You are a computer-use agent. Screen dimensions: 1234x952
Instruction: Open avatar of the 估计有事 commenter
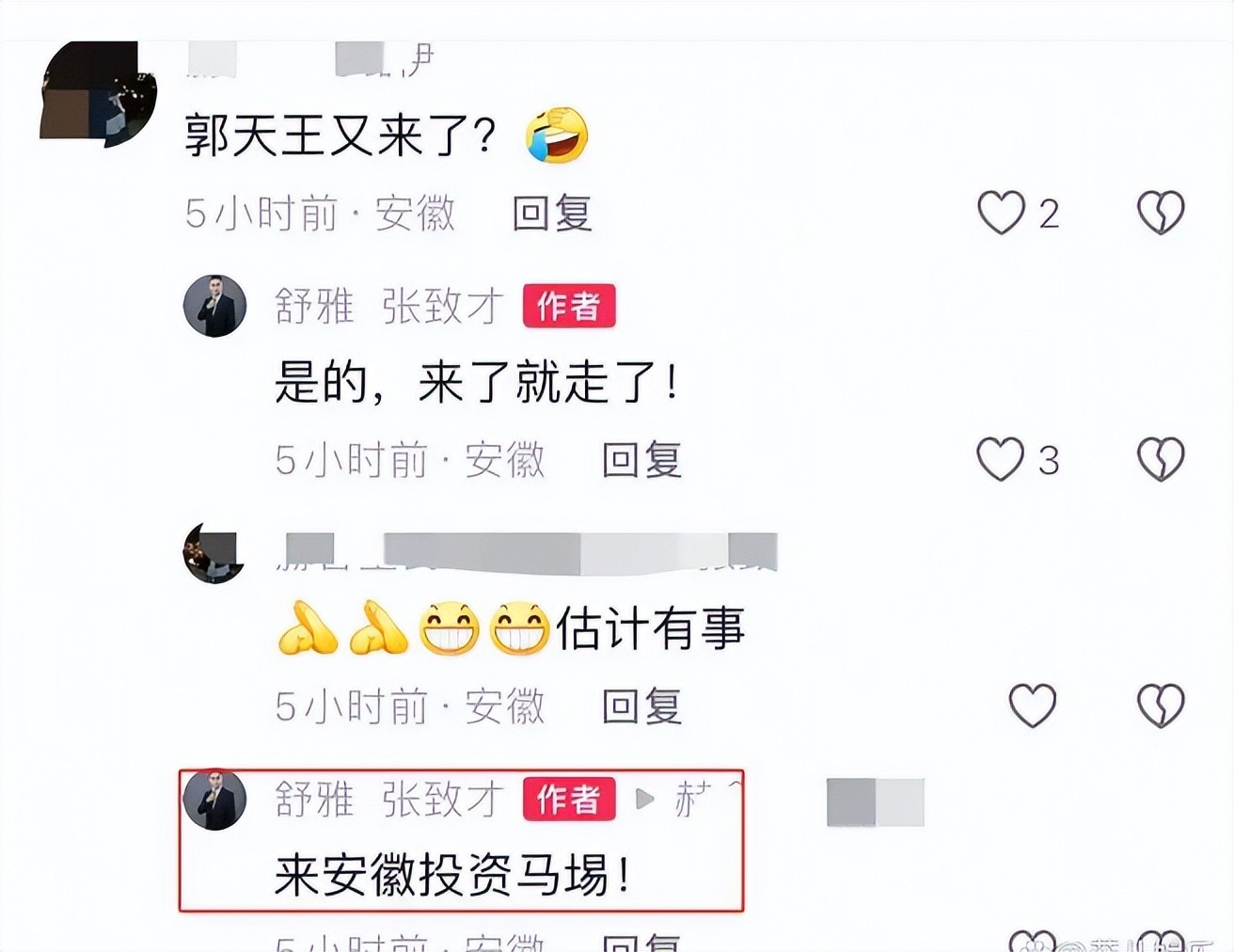click(x=214, y=553)
